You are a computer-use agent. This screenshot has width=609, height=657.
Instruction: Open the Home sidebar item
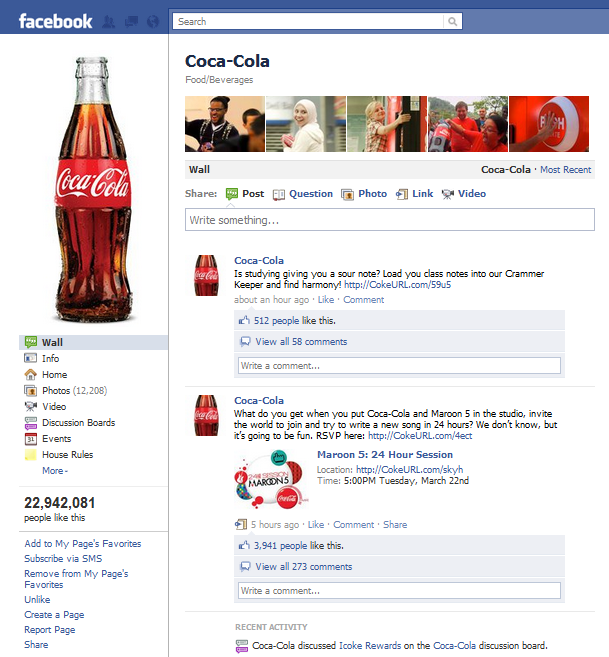pos(54,374)
